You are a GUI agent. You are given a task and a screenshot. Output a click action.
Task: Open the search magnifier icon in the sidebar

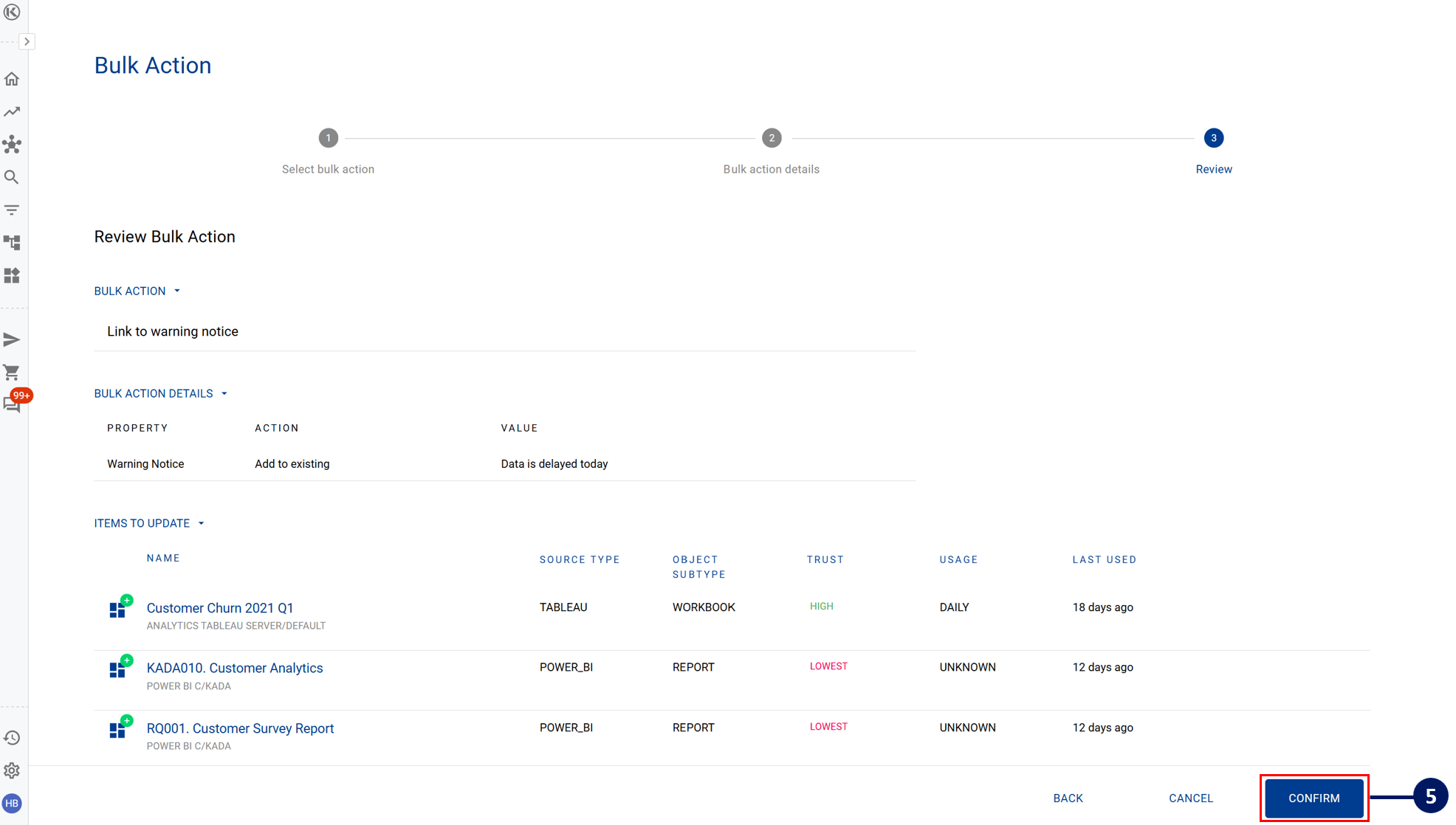click(12, 177)
